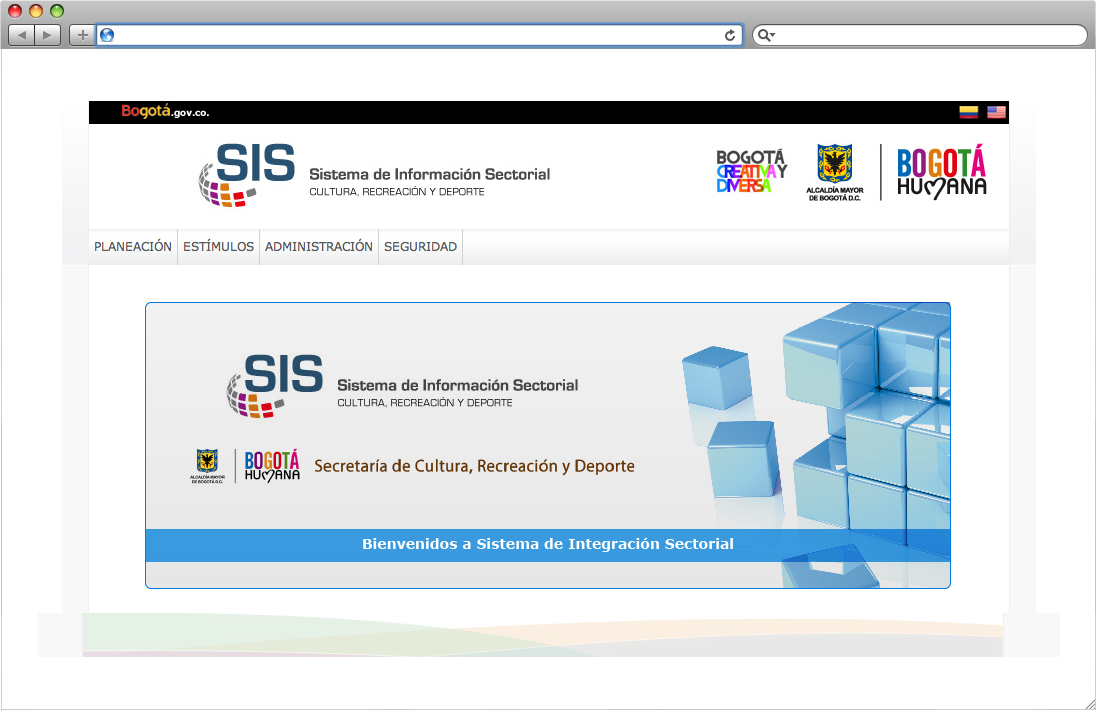The image size is (1098, 712).
Task: Switch language with the US flag
Action: (x=996, y=112)
